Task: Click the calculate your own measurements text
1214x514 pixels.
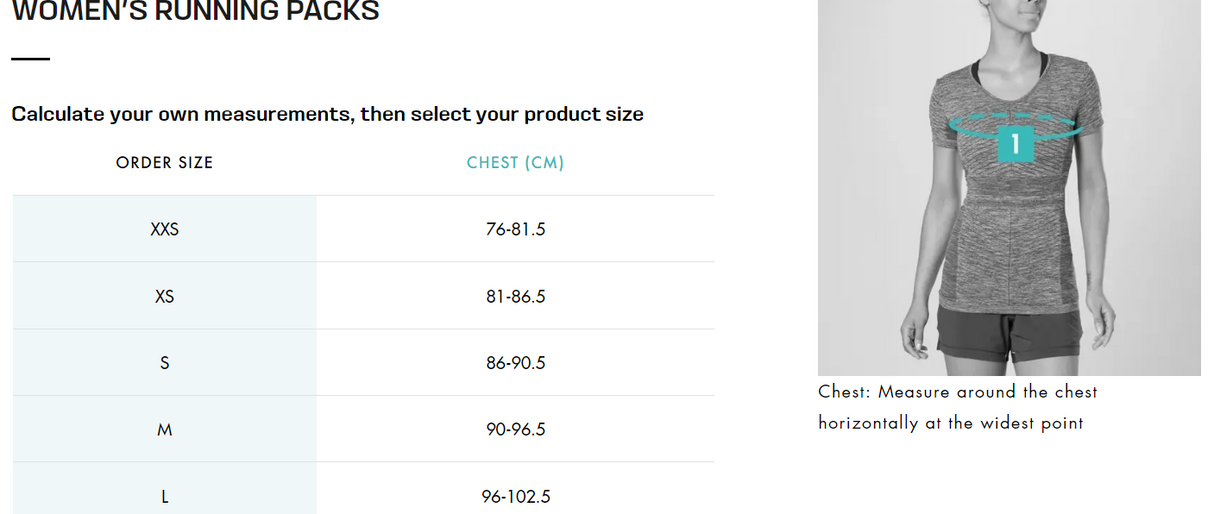Action: point(327,114)
